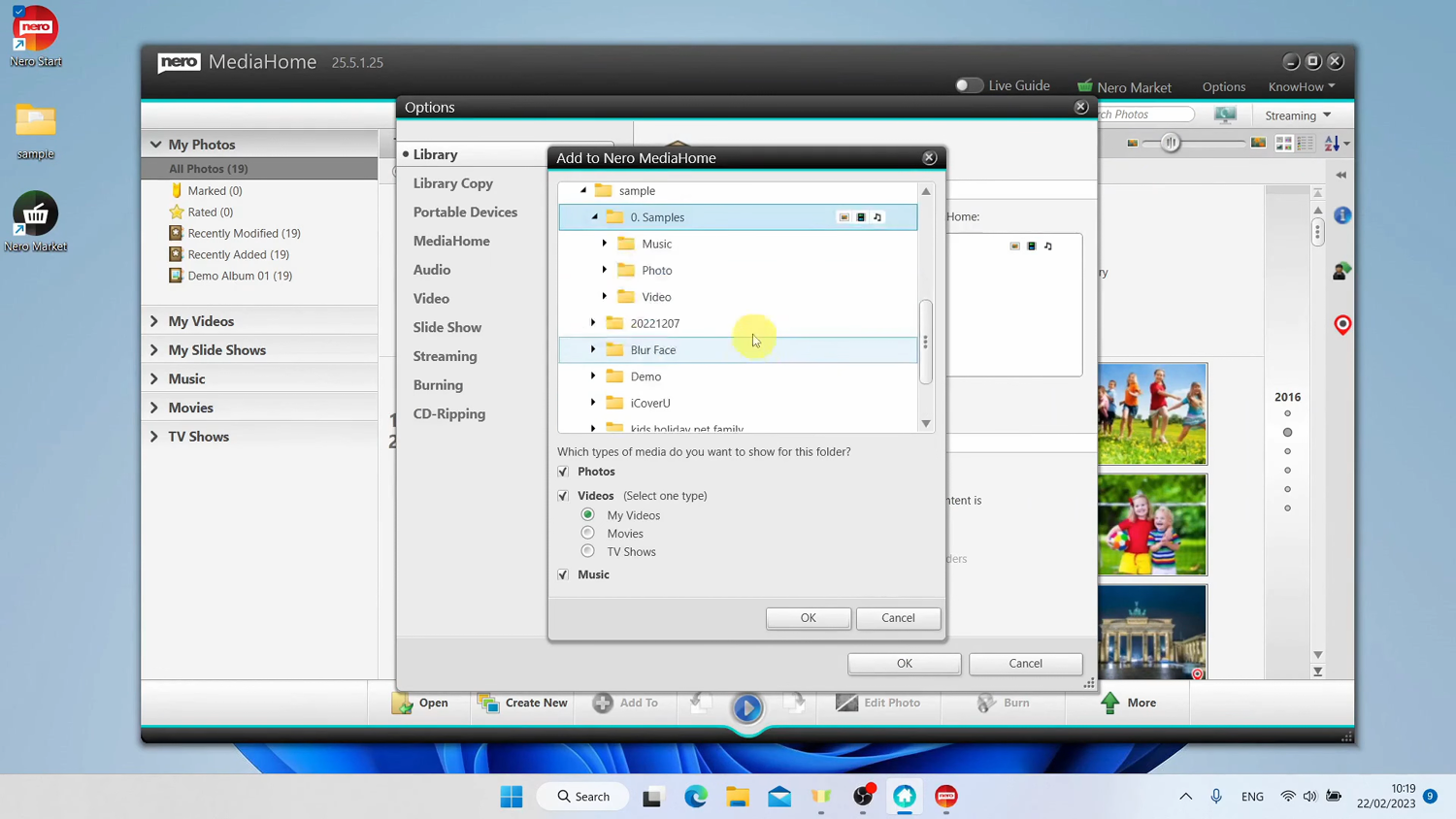Open Nero Market desktop shortcut
The width and height of the screenshot is (1456, 819).
click(36, 222)
